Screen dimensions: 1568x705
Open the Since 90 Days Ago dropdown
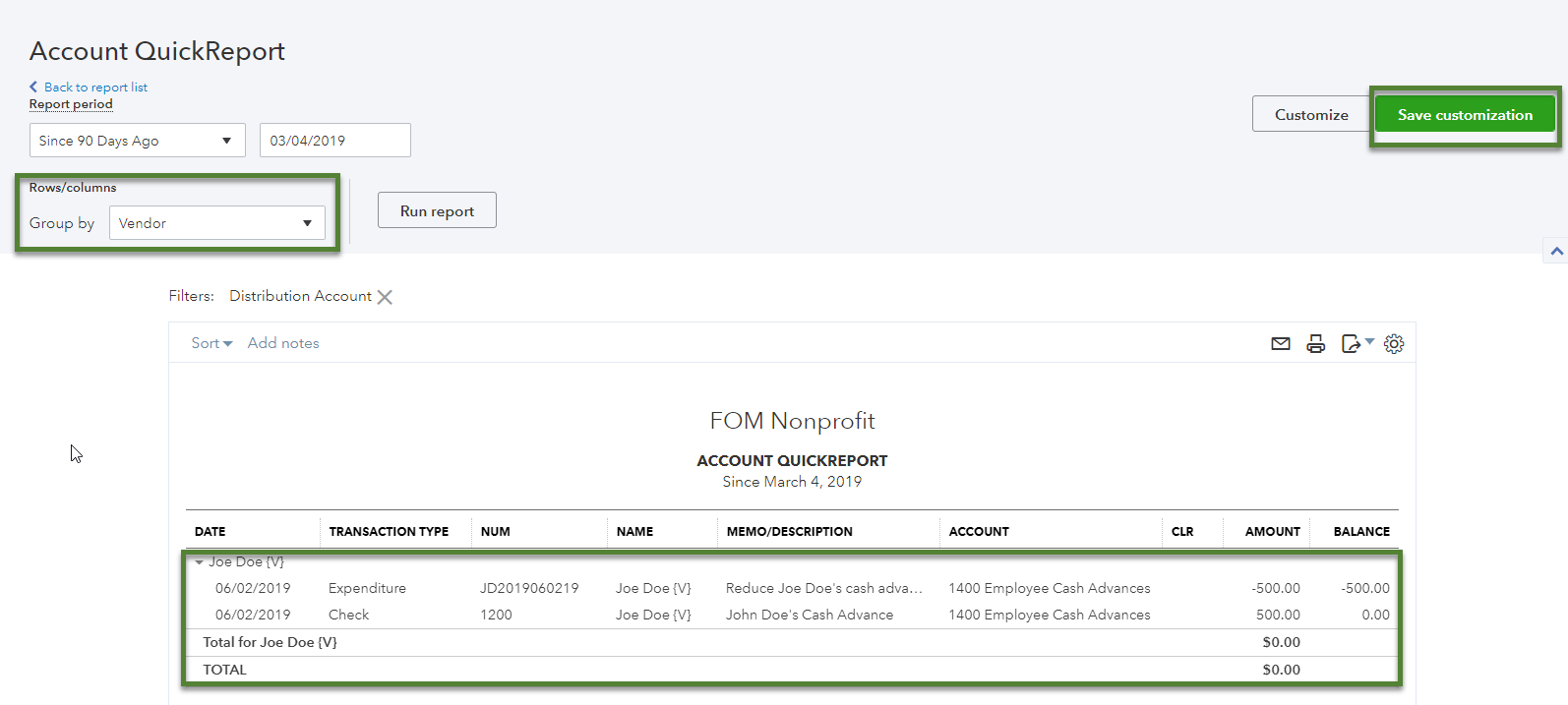pyautogui.click(x=138, y=141)
